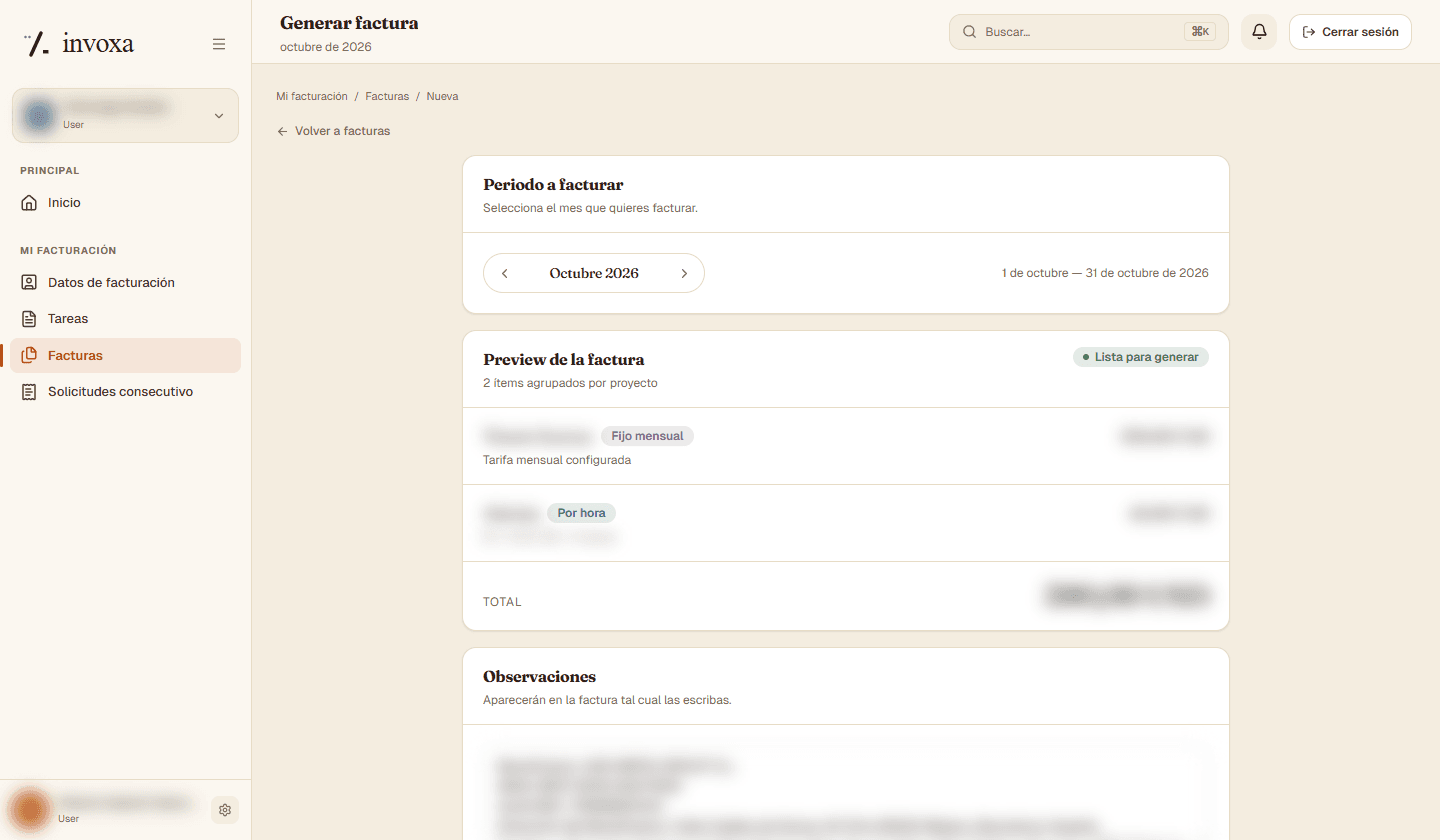
Task: Go to next month arrow
Action: click(684, 273)
